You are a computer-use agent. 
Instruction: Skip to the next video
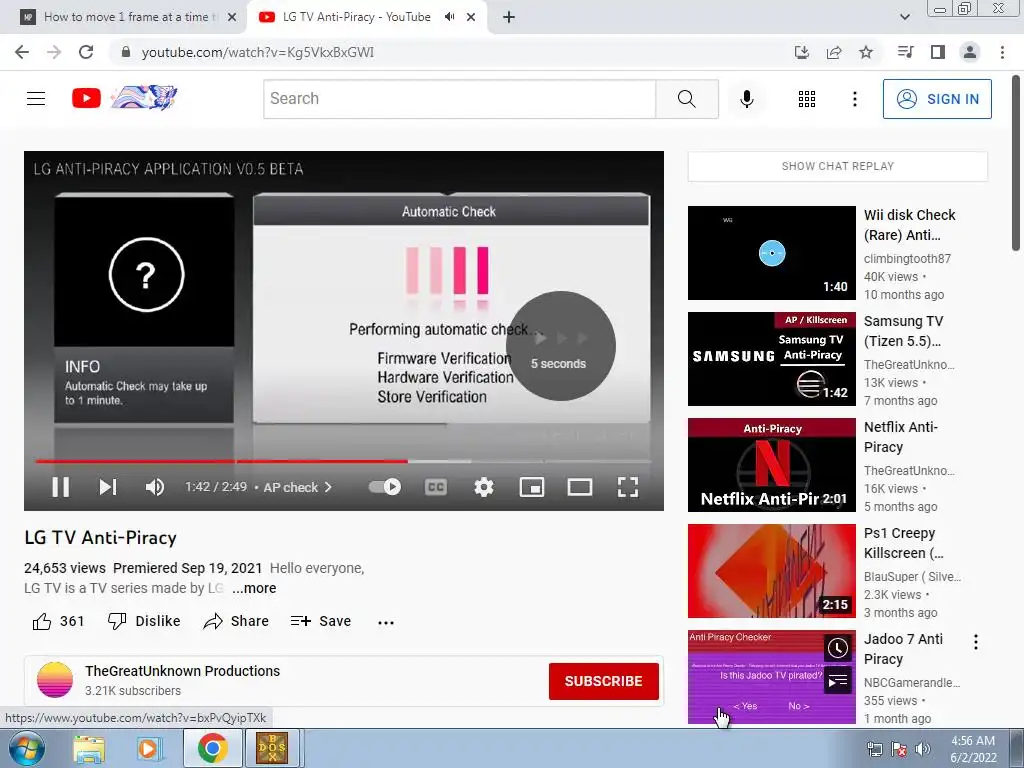click(108, 487)
